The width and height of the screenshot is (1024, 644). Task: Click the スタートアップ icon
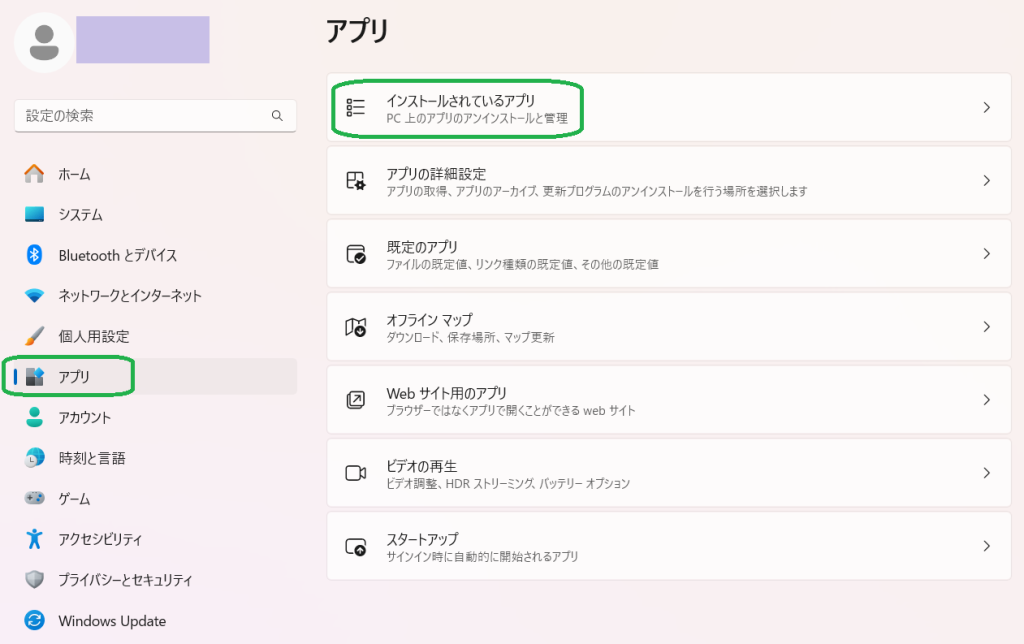pyautogui.click(x=355, y=546)
